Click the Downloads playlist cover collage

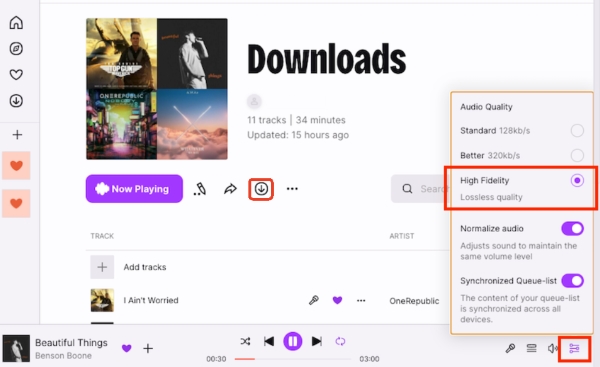pyautogui.click(x=157, y=89)
